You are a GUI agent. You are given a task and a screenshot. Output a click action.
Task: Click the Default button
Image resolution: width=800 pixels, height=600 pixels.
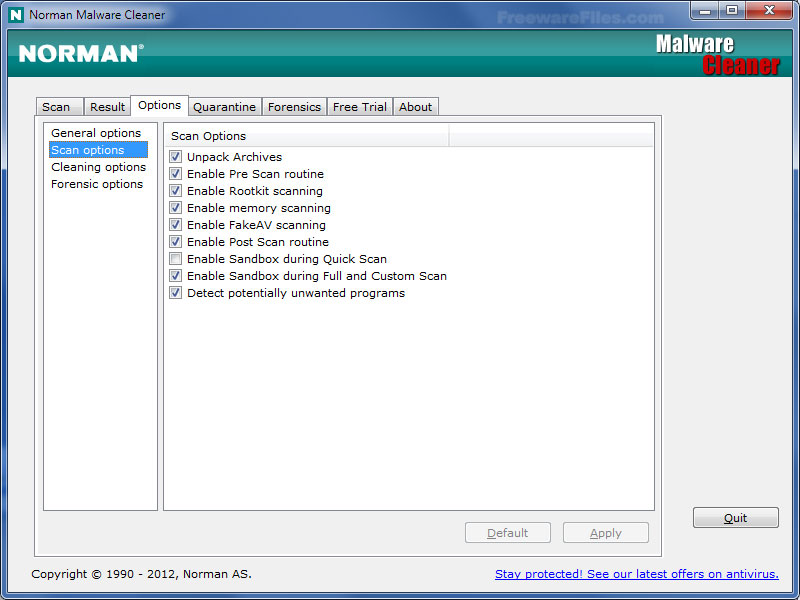pyautogui.click(x=508, y=533)
